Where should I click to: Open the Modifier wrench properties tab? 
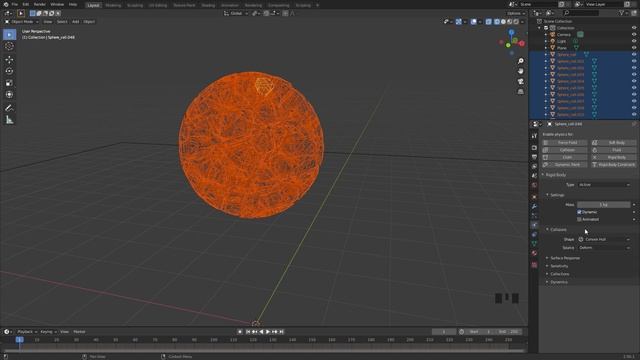(x=534, y=207)
